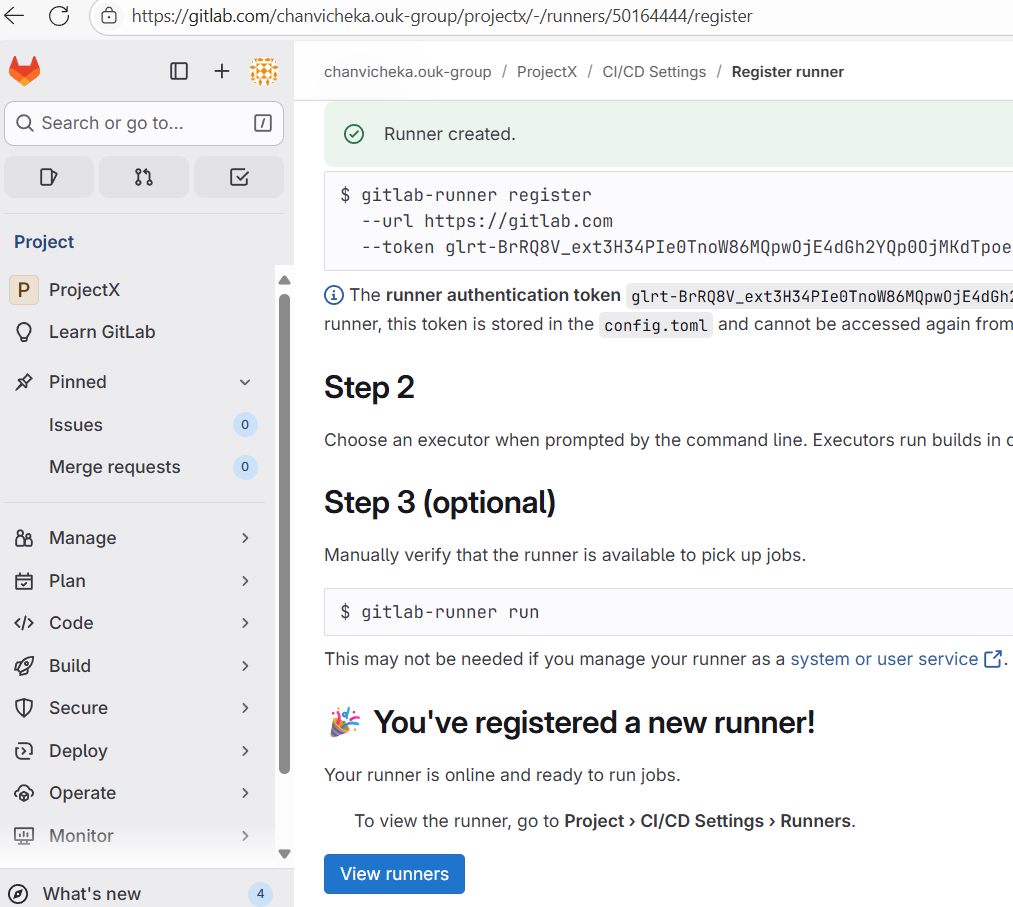The image size is (1013, 907).
Task: Toggle the sidebar collapse icon
Action: (179, 71)
